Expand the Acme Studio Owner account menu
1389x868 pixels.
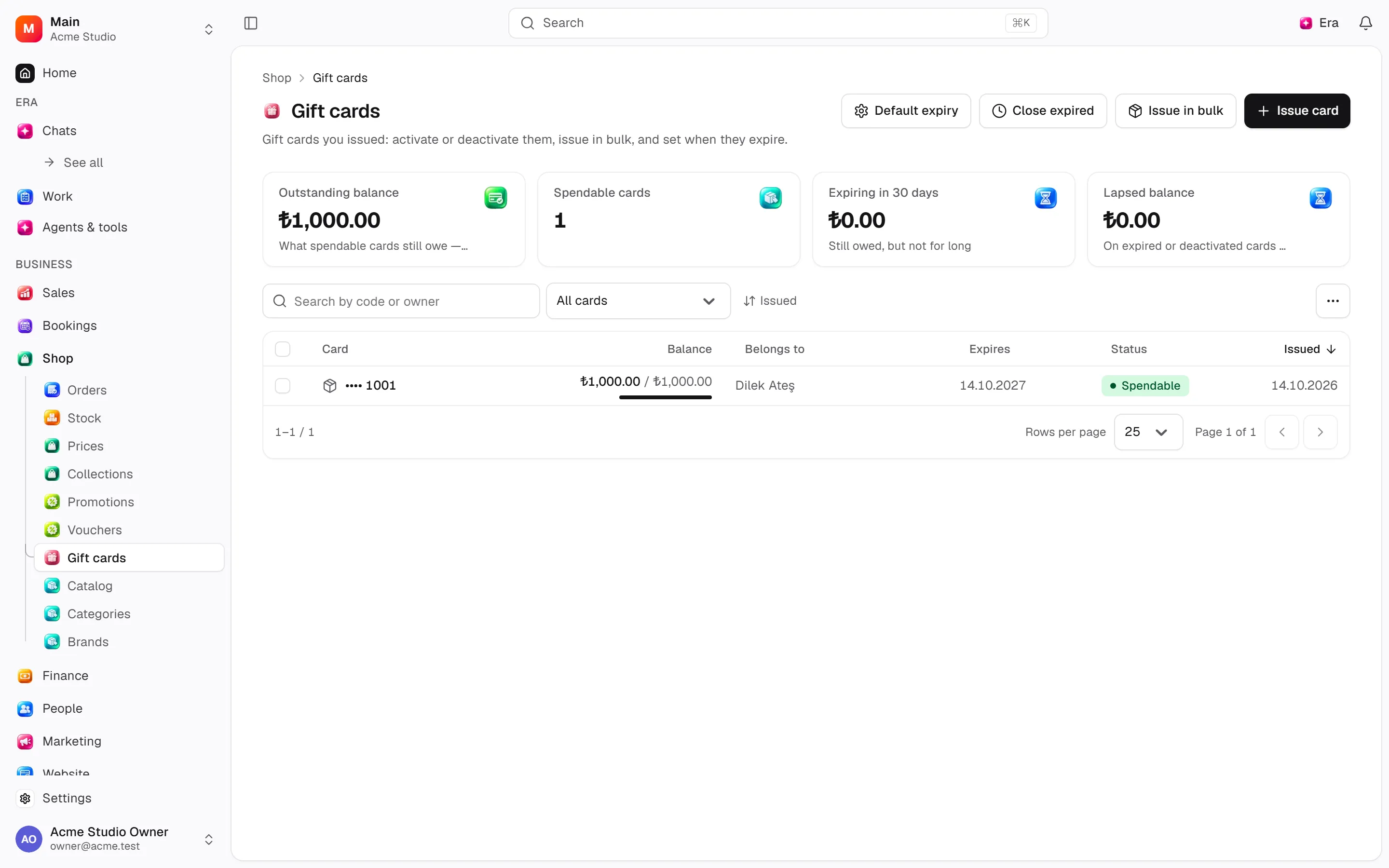coord(209,839)
